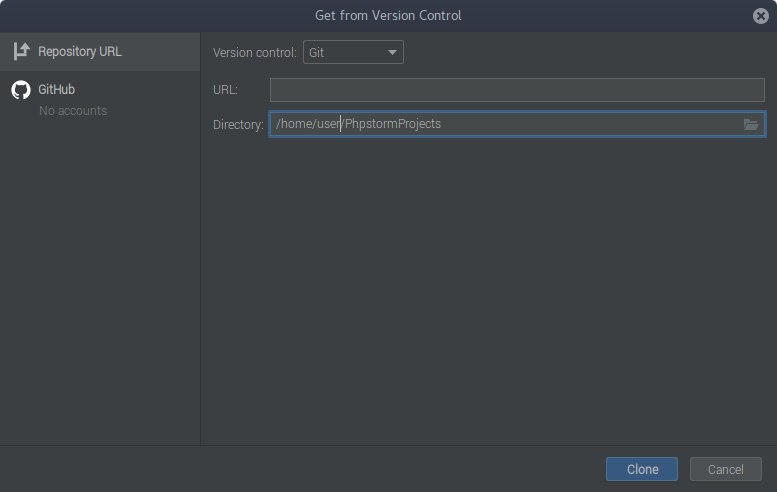Place cursor in the PhpstormProjects path text
The width and height of the screenshot is (777, 492).
393,124
